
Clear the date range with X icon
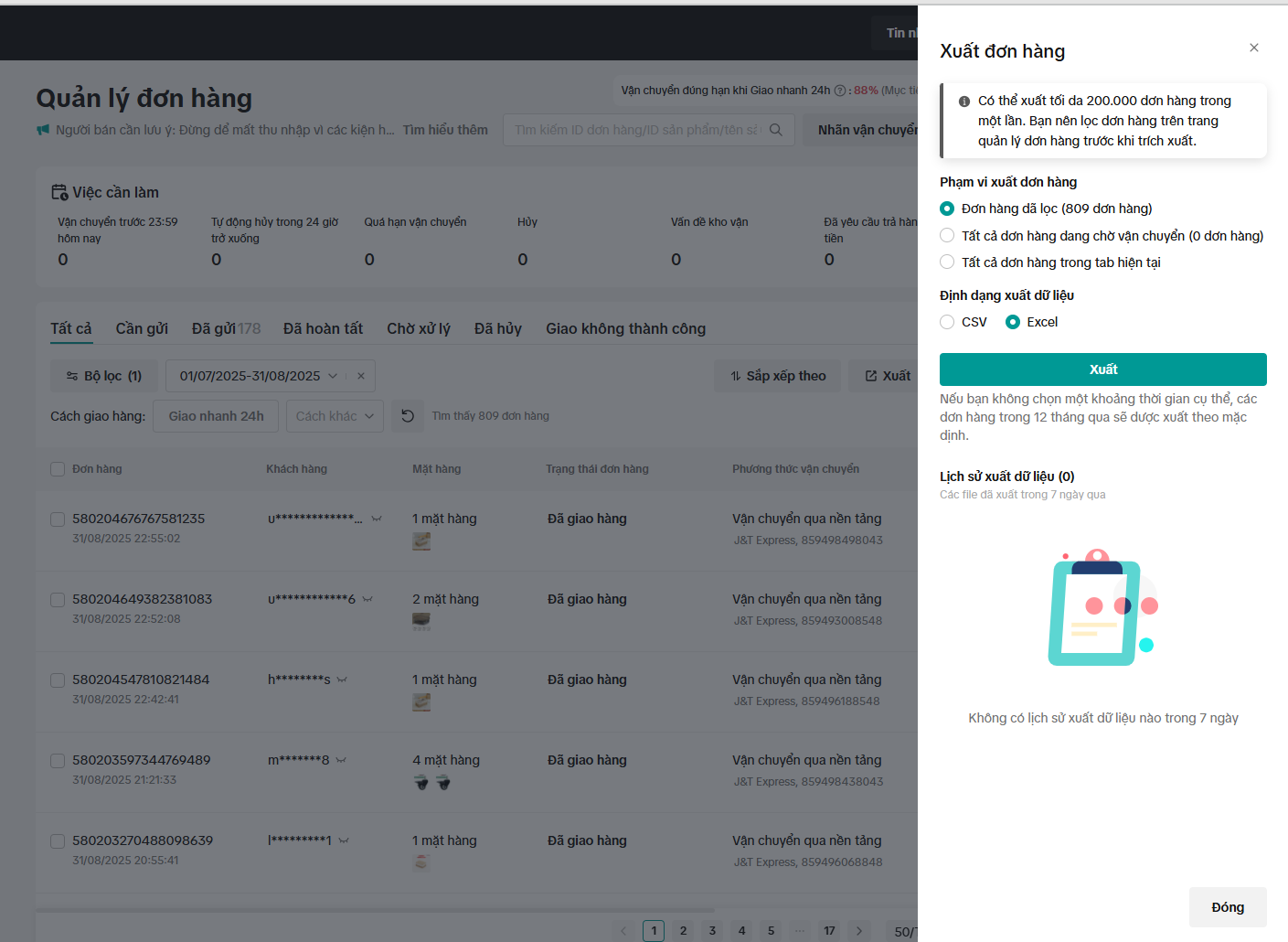tap(361, 376)
